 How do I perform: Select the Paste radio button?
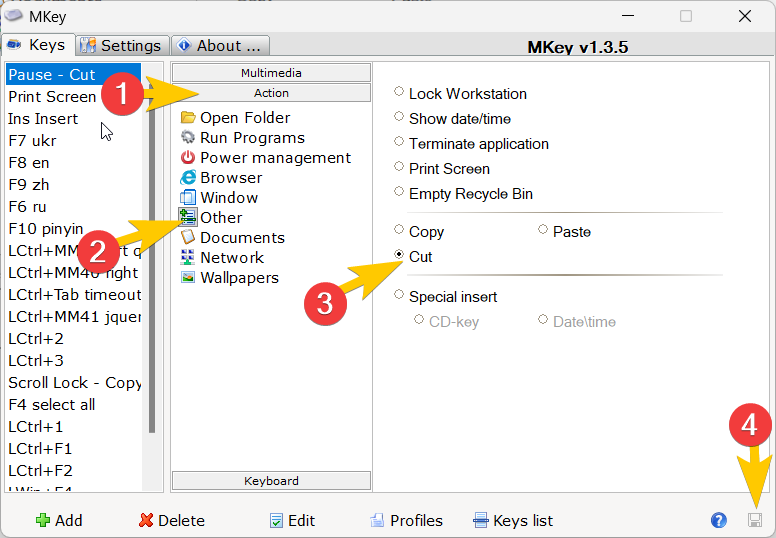point(543,229)
